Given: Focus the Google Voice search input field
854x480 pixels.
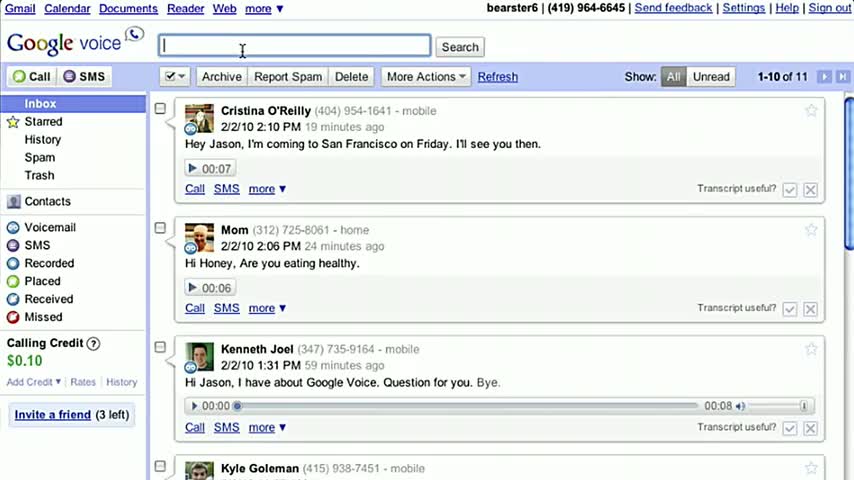Looking at the screenshot, I should click(295, 46).
